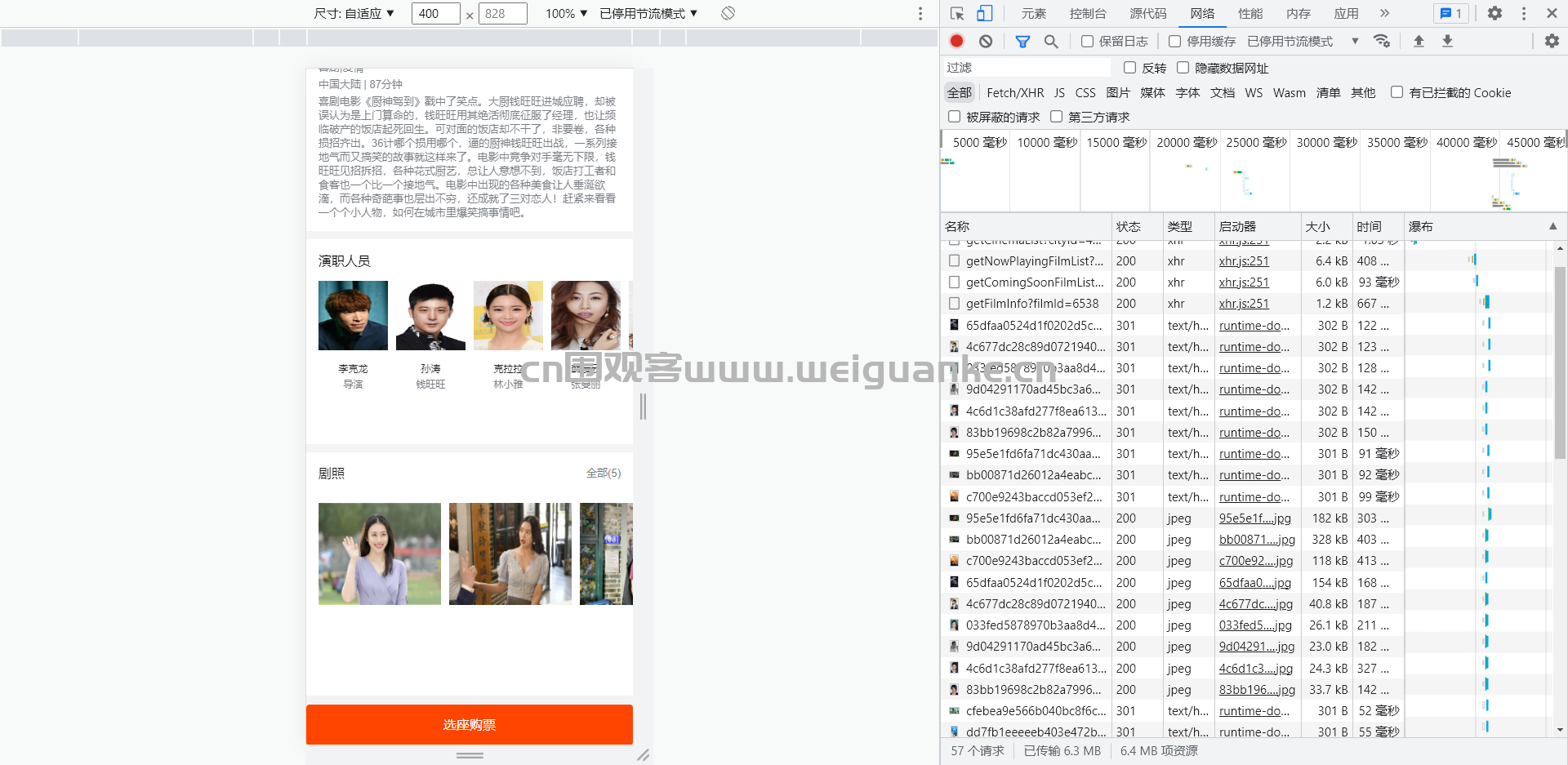Click the rotate screen icon
The image size is (1568, 765).
click(728, 13)
